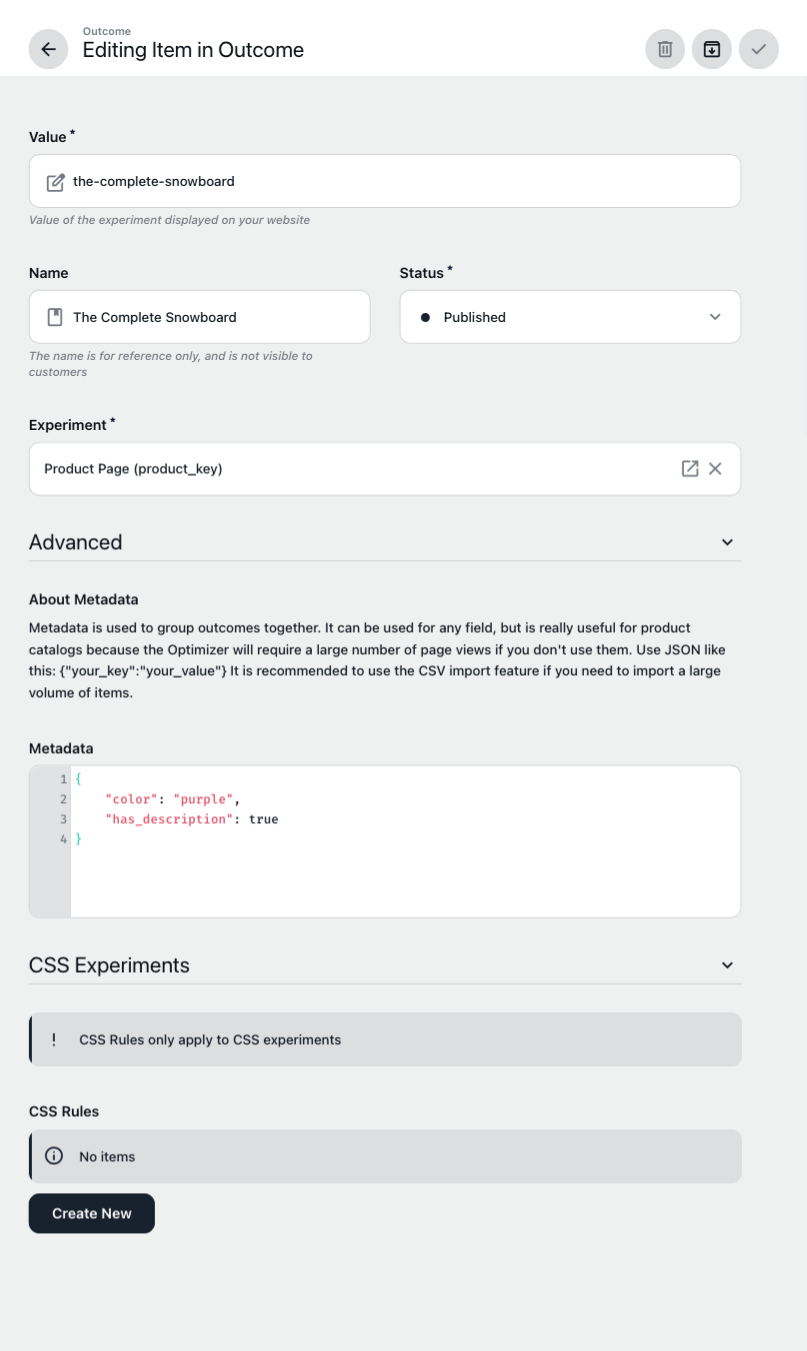The width and height of the screenshot is (807, 1351).
Task: Click the checkmark save icon
Action: click(759, 49)
